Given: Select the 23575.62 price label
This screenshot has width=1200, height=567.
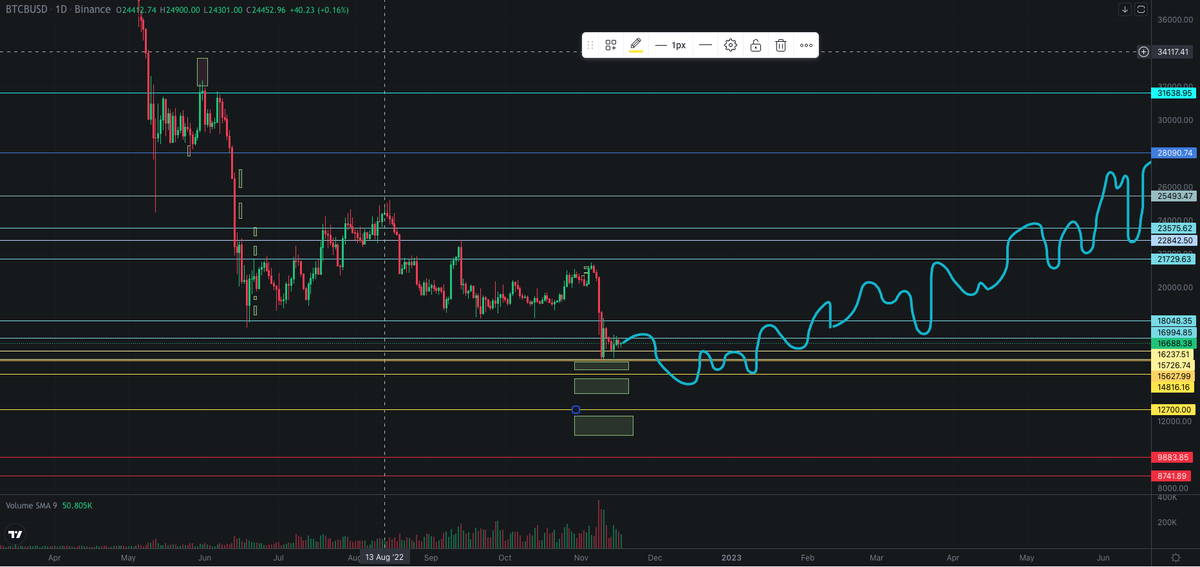Looking at the screenshot, I should point(1174,228).
